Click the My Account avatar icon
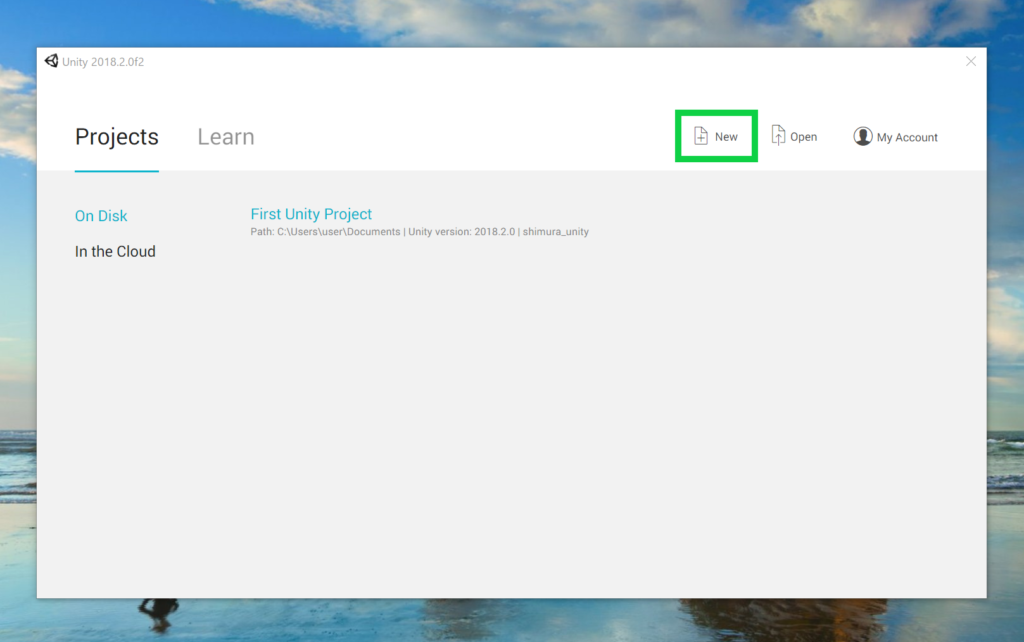The width and height of the screenshot is (1024, 642). (862, 136)
